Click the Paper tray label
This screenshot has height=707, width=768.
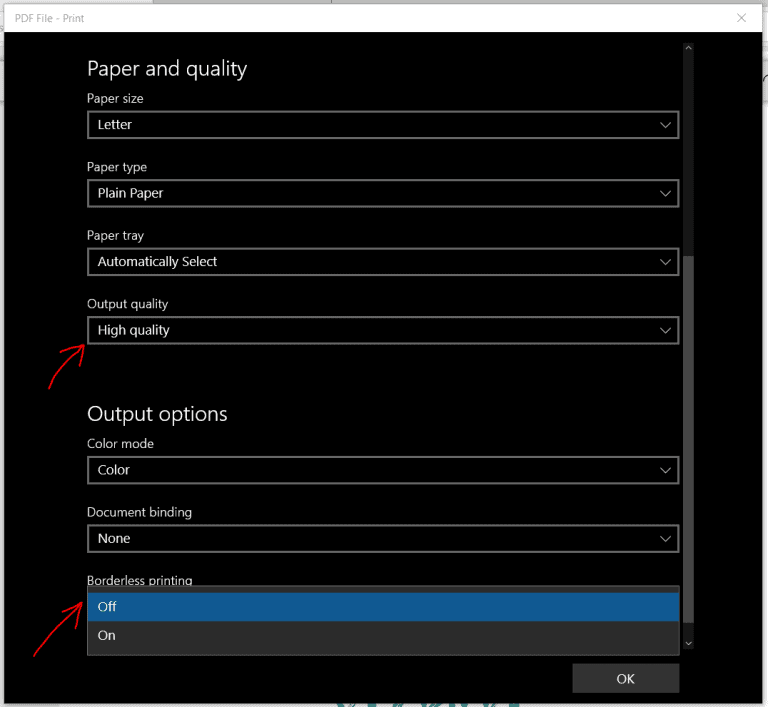(116, 236)
